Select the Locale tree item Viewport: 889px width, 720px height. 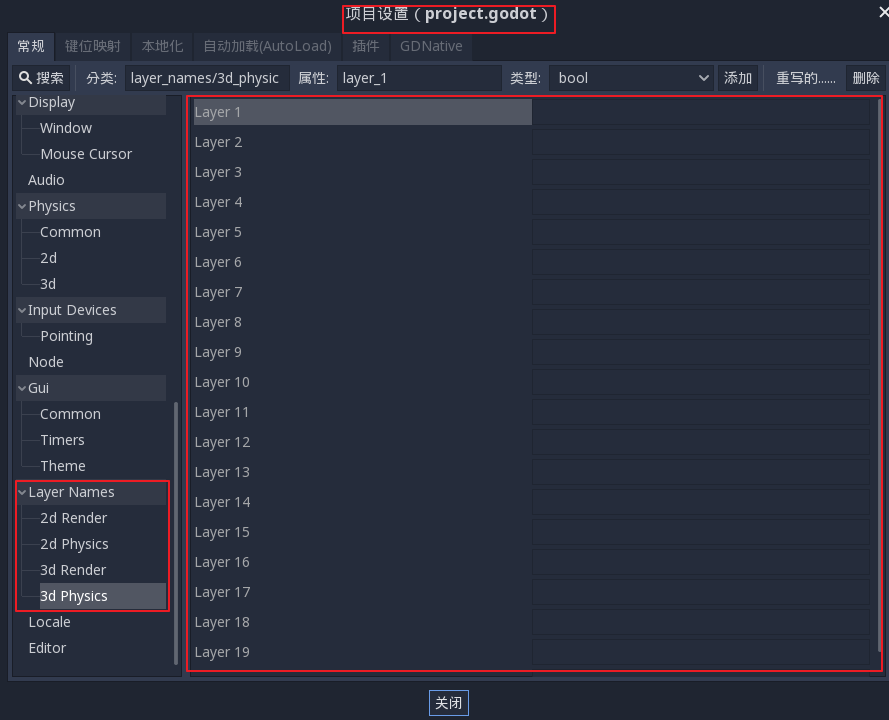(x=49, y=622)
